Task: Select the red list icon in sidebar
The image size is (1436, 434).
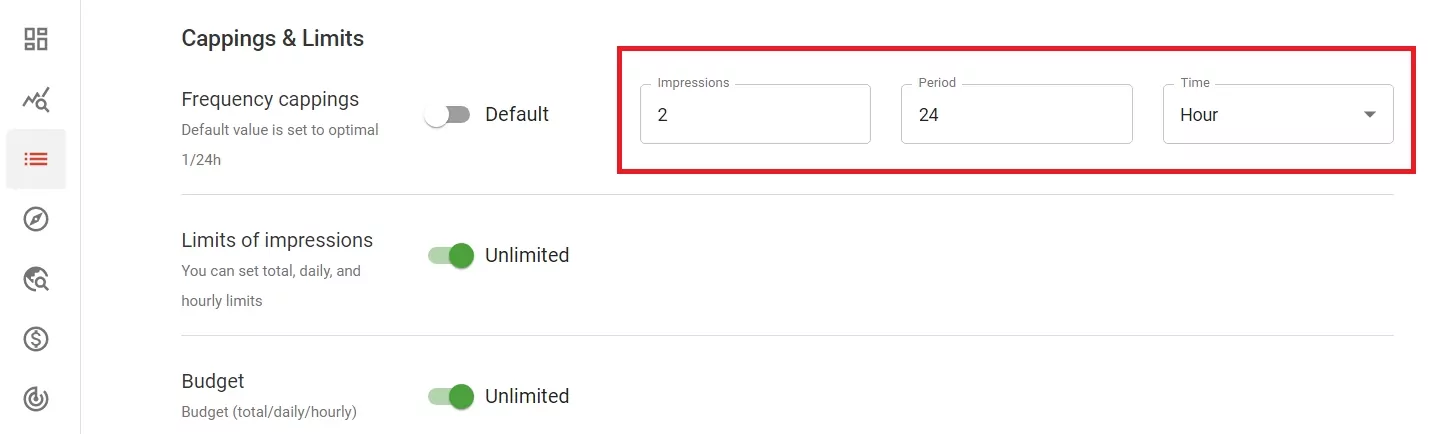Action: click(36, 159)
